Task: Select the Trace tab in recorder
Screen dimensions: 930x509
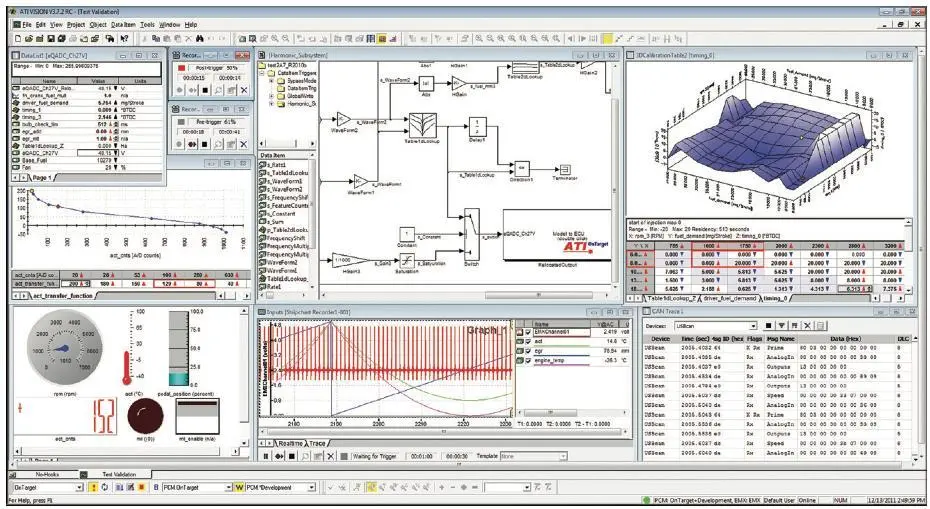Action: click(318, 442)
